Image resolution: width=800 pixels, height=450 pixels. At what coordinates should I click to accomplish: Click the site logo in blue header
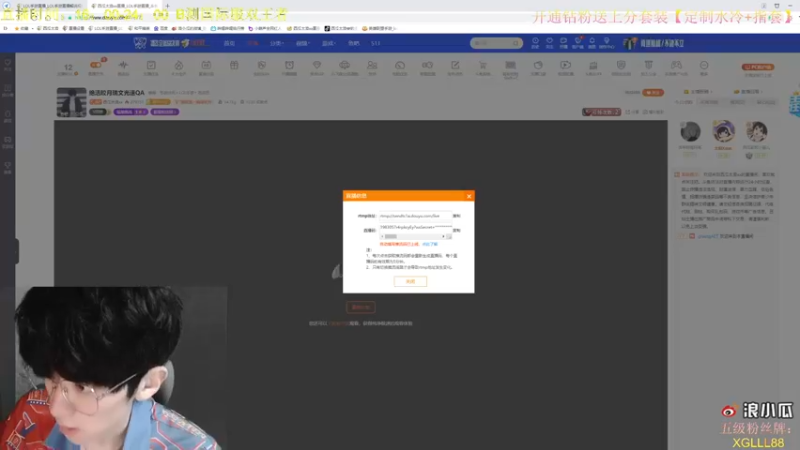[x=171, y=43]
